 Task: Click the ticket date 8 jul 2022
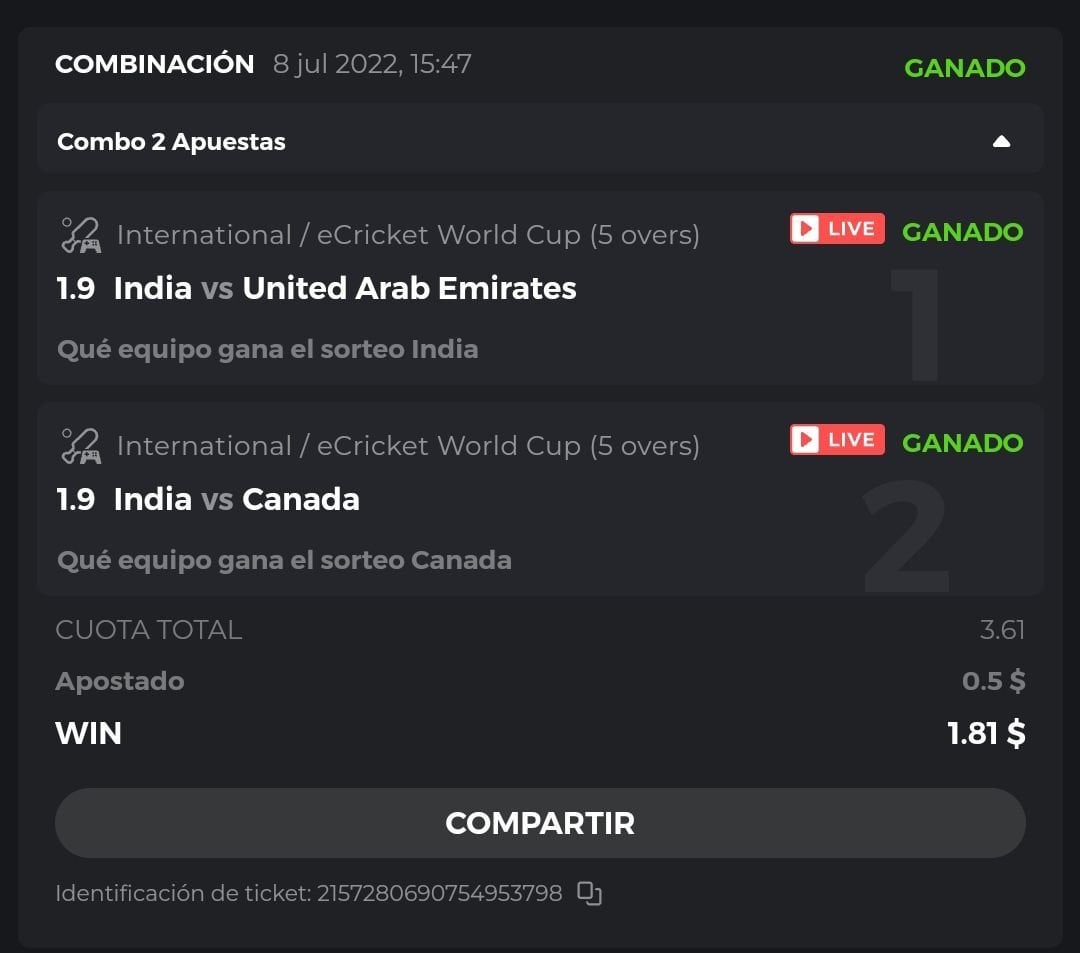pyautogui.click(x=372, y=64)
